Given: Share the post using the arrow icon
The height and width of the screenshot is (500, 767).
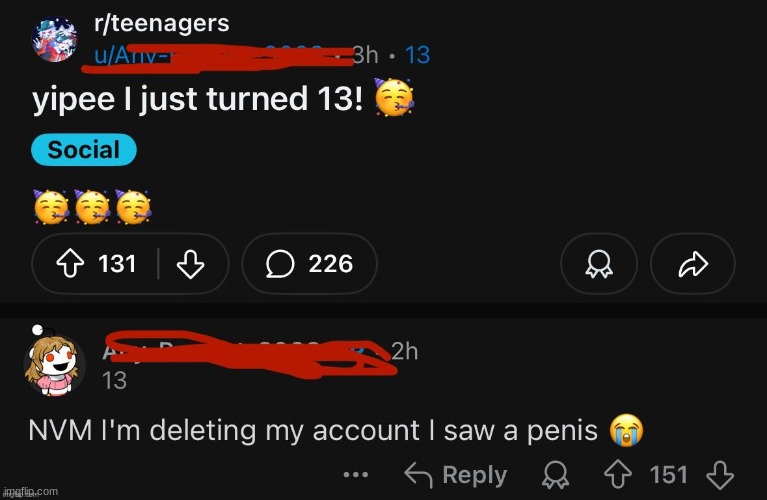Looking at the screenshot, I should coord(693,264).
